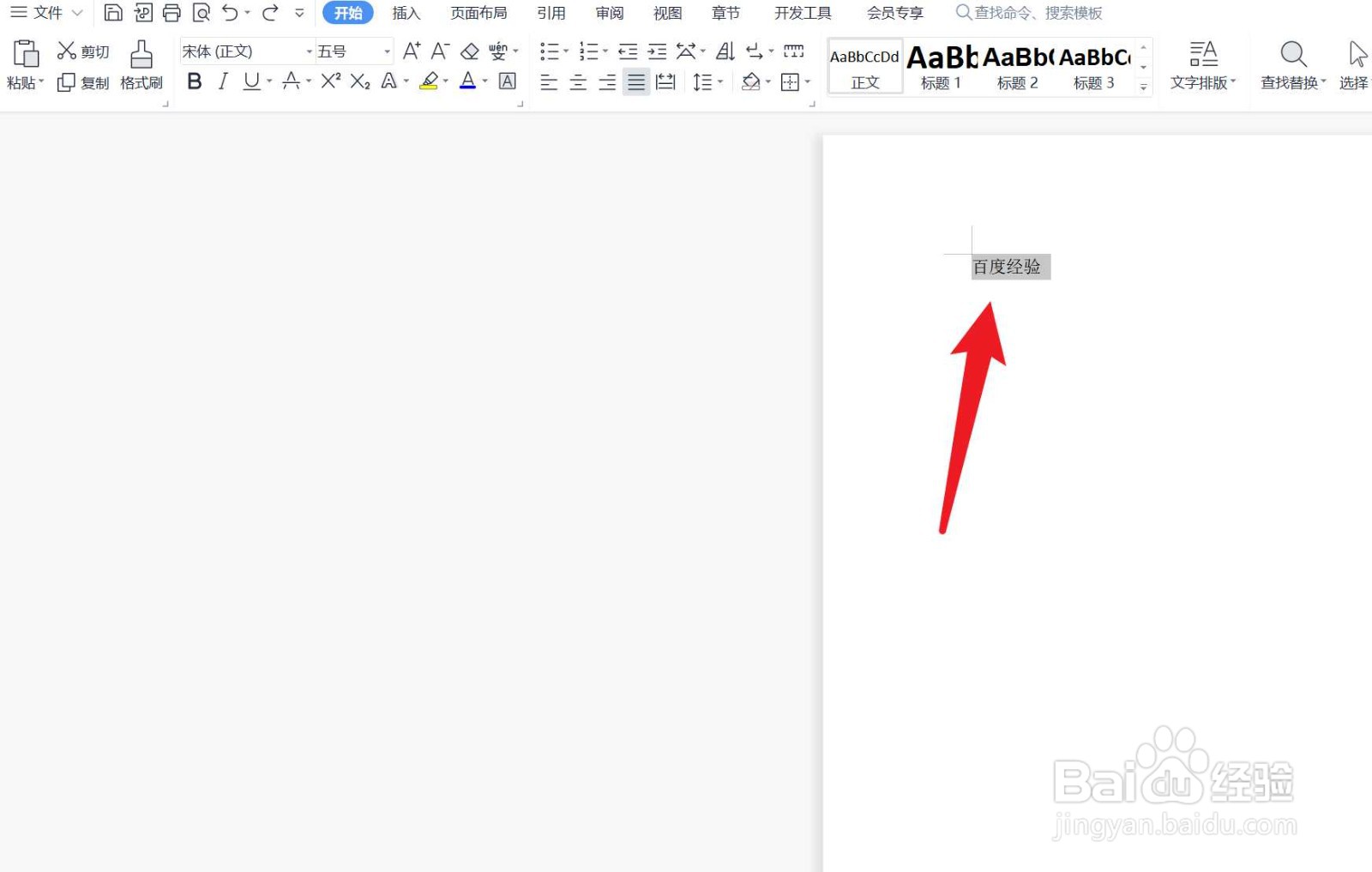Expand highlight color dropdown arrow
1372x872 pixels.
tap(446, 81)
